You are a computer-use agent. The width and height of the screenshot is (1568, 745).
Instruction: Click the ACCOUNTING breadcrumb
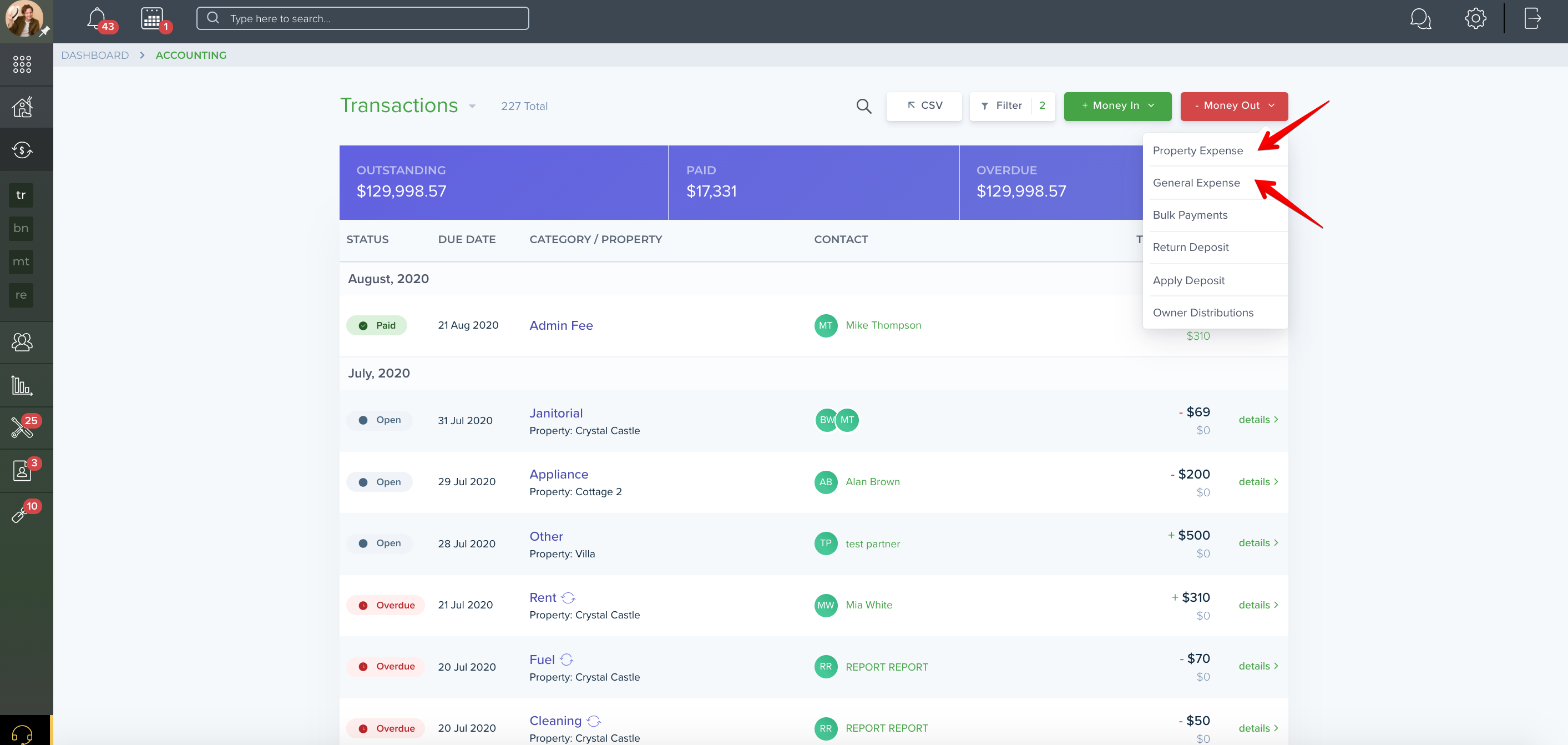pyautogui.click(x=190, y=56)
